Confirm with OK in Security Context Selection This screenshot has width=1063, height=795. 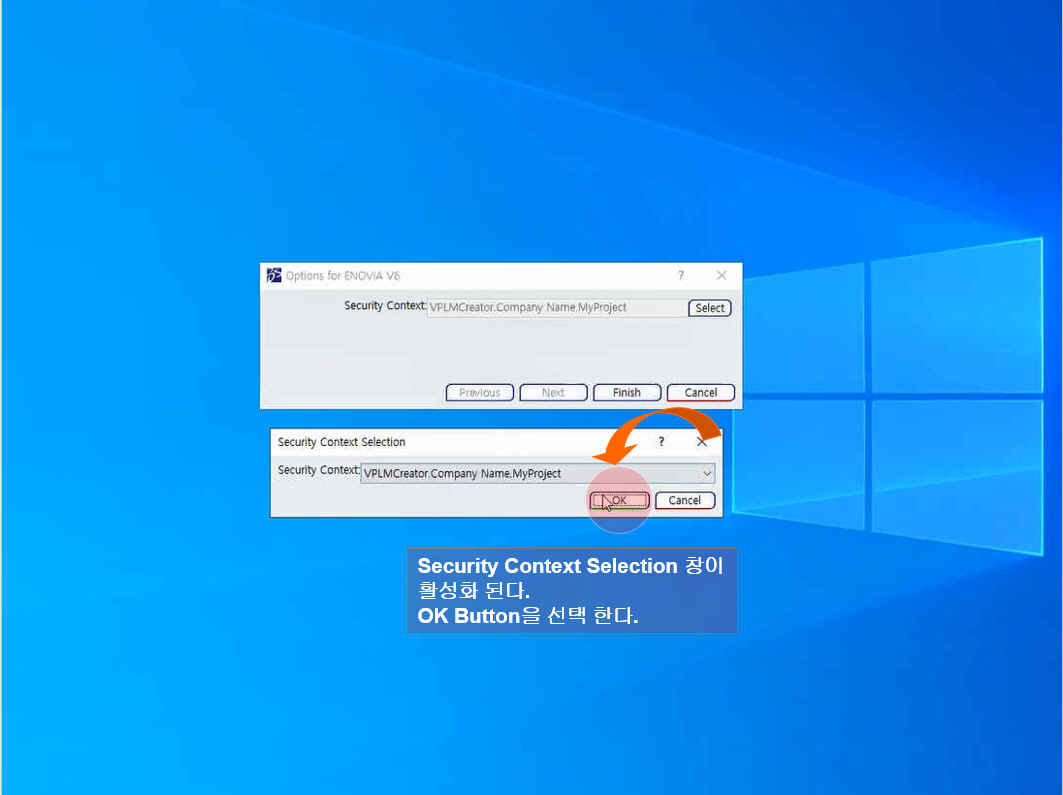[x=620, y=501]
